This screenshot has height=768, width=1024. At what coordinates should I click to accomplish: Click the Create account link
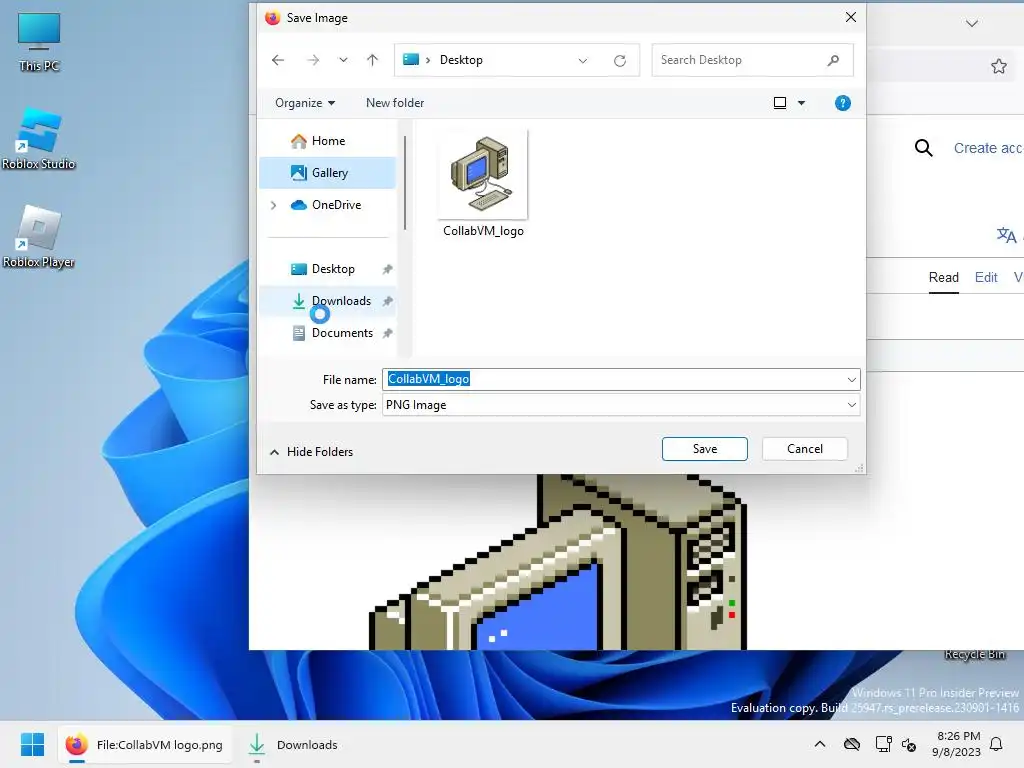[989, 148]
